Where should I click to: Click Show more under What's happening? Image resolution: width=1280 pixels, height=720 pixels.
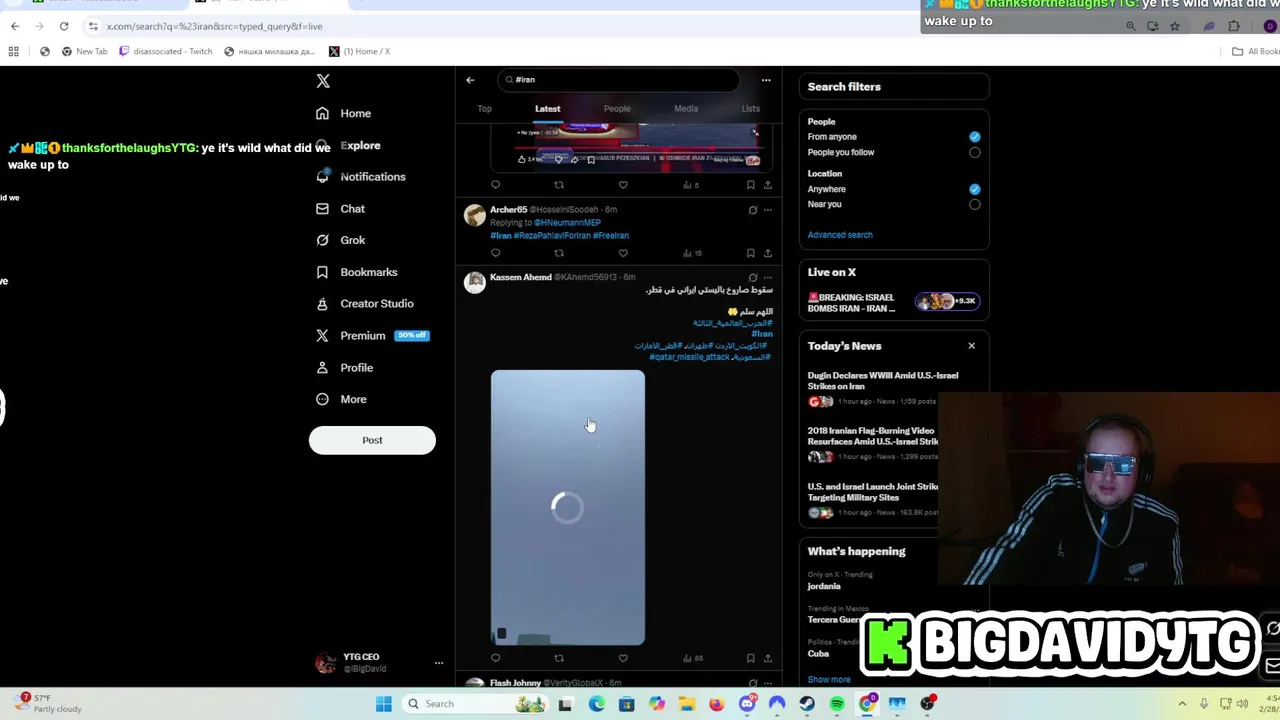tap(829, 680)
